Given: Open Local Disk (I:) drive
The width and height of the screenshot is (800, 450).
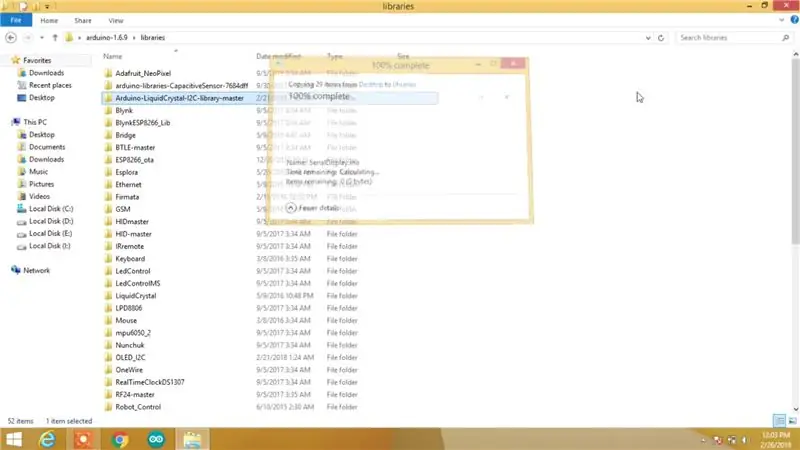Looking at the screenshot, I should (x=49, y=245).
